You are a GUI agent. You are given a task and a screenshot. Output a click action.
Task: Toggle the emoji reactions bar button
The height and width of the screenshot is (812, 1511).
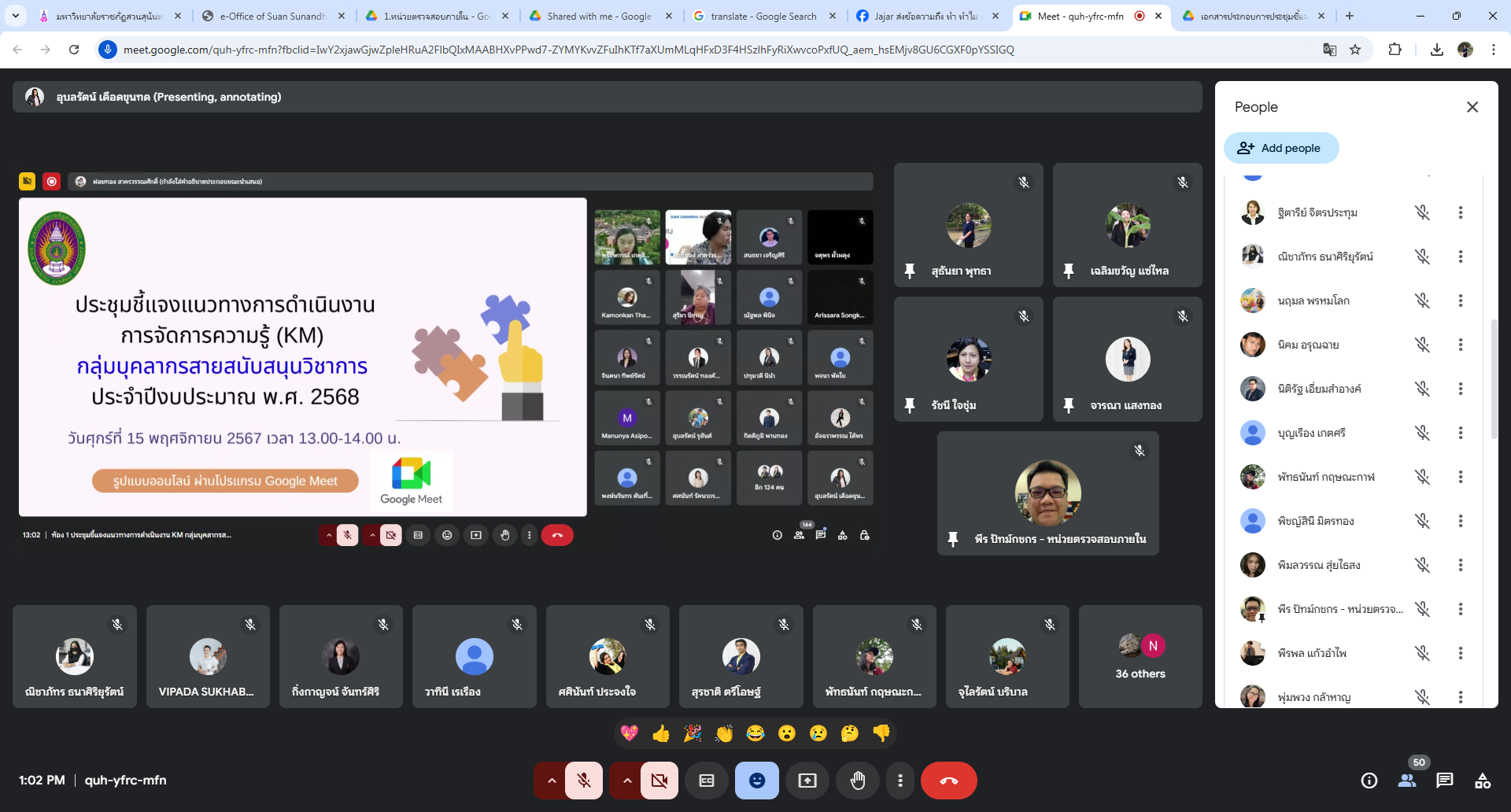click(x=757, y=781)
